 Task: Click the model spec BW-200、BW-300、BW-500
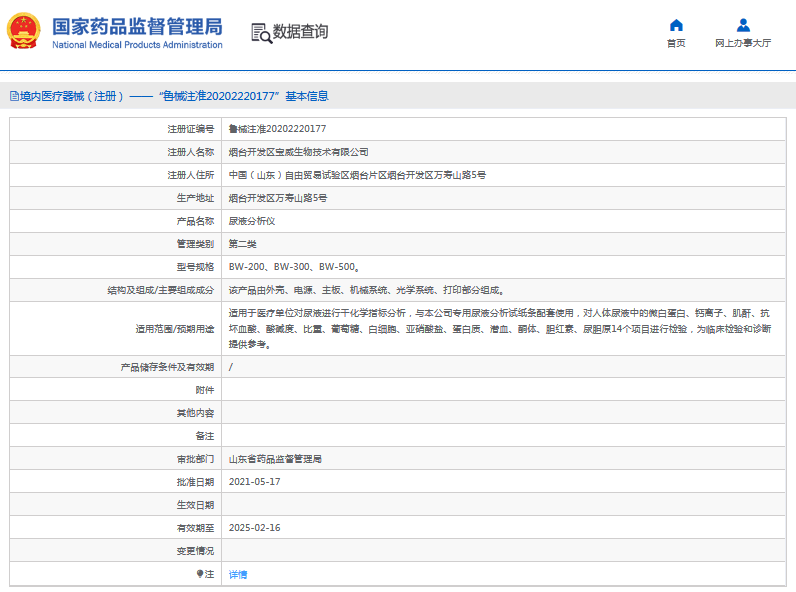coord(294,267)
